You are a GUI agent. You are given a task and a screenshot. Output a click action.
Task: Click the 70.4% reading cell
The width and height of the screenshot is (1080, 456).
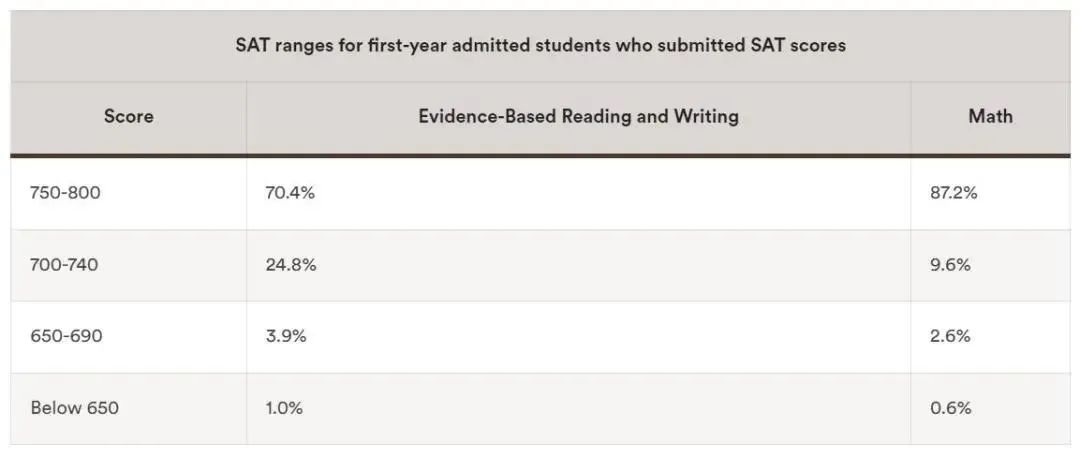pyautogui.click(x=290, y=193)
